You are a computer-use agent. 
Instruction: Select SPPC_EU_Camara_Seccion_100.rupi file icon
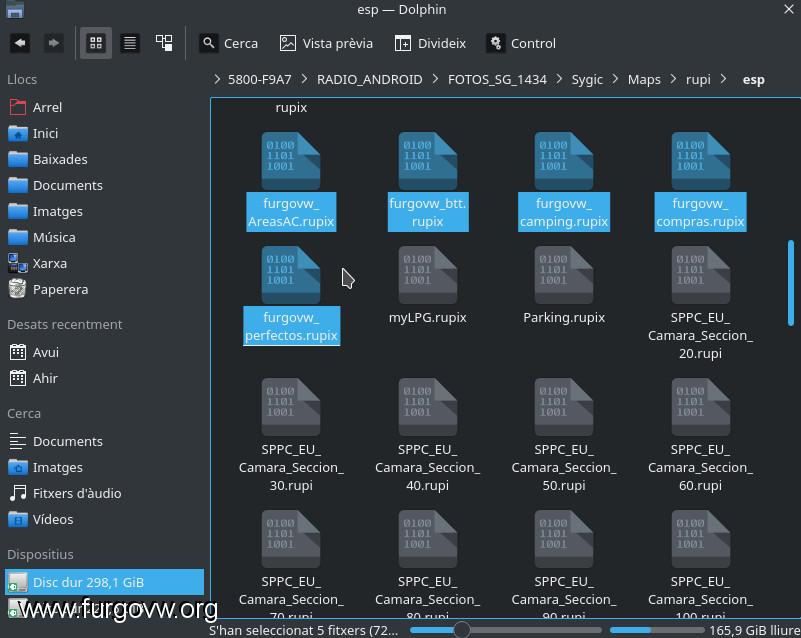[x=700, y=539]
